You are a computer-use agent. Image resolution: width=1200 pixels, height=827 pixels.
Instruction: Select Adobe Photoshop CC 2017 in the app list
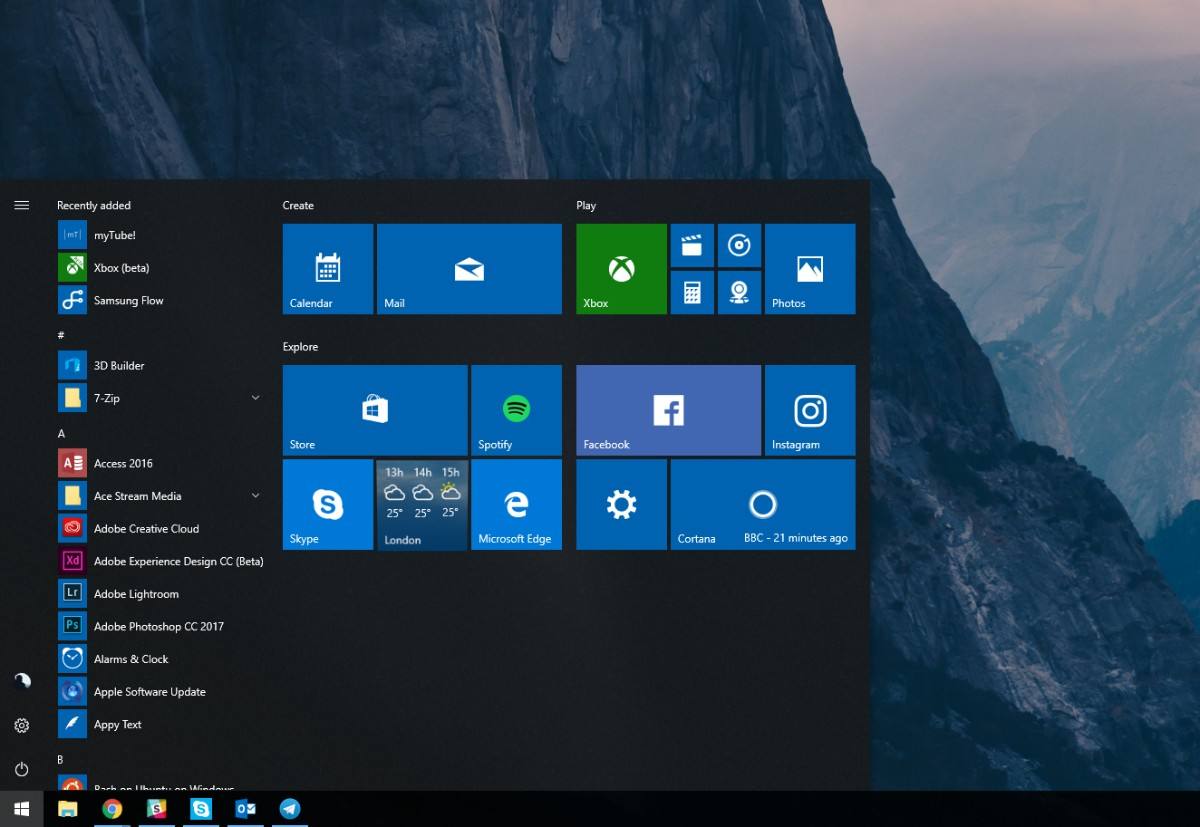pos(159,627)
